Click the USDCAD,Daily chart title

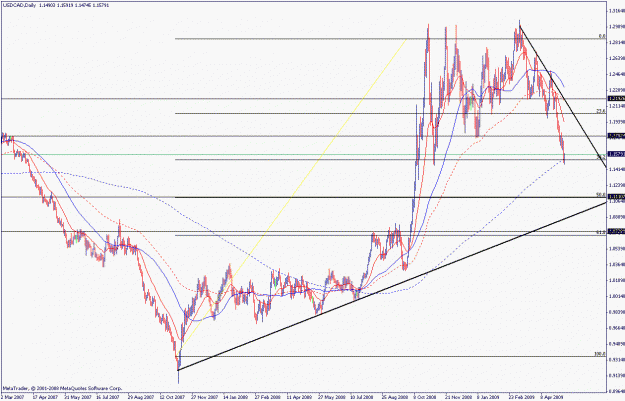(19, 6)
